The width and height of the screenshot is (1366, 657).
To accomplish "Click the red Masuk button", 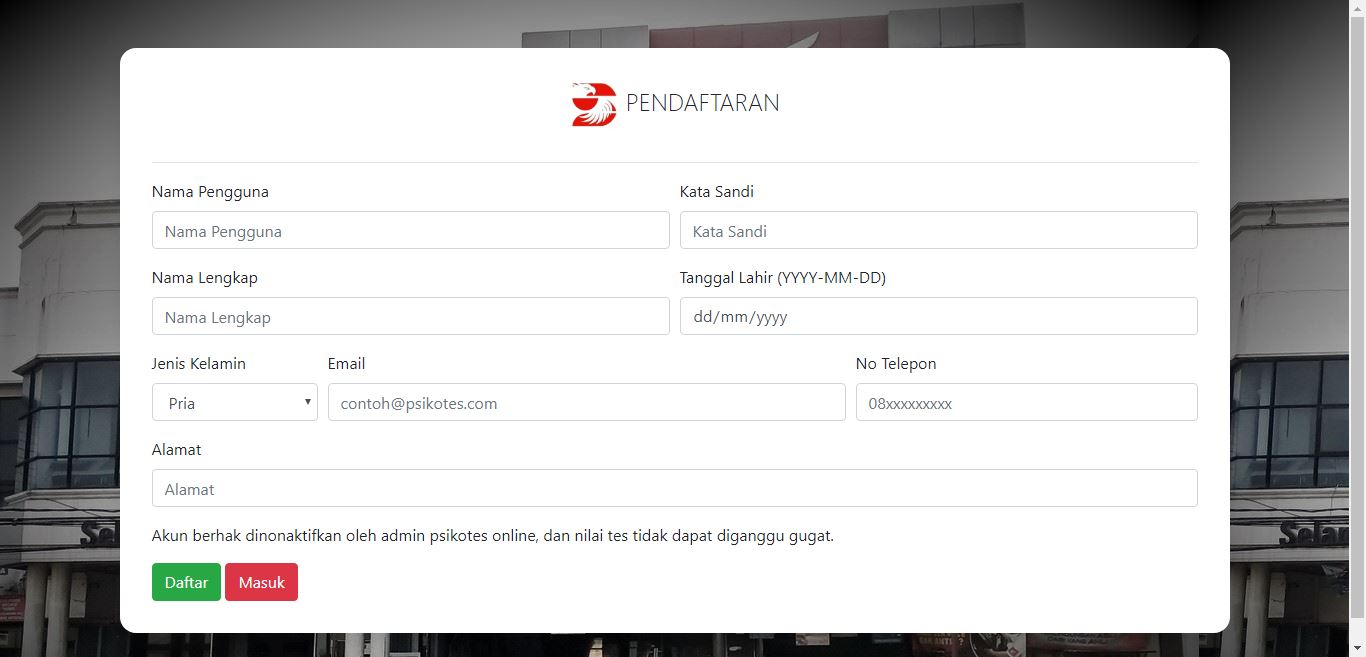I will pos(261,582).
